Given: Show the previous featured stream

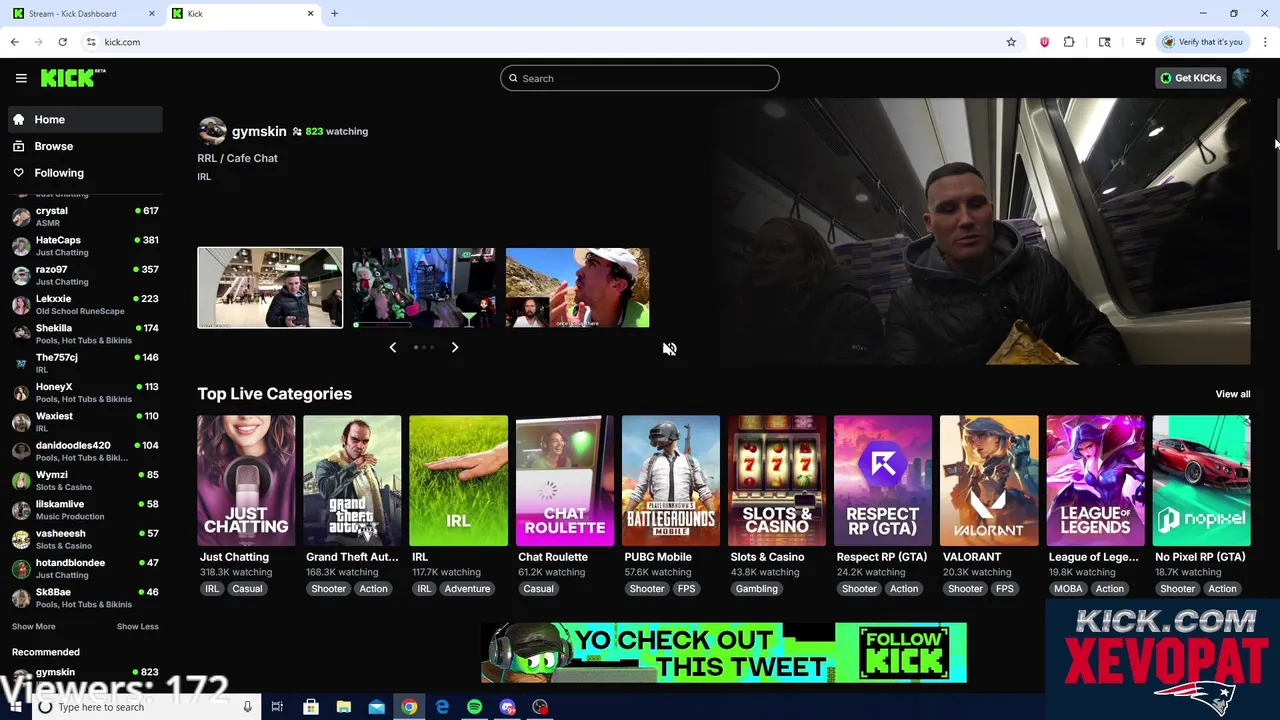Looking at the screenshot, I should [392, 347].
